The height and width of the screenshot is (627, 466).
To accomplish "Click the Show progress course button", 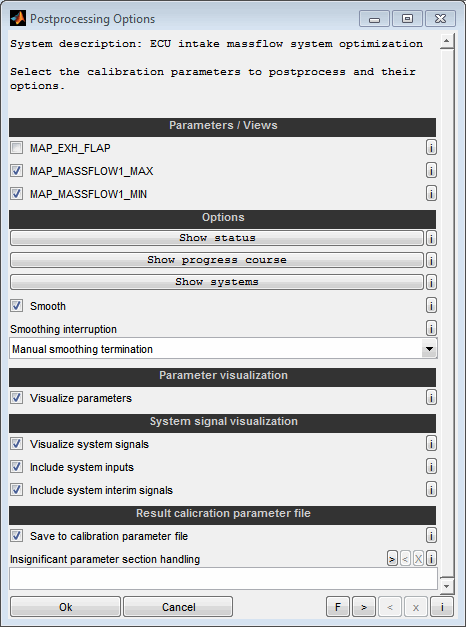I will point(216,260).
